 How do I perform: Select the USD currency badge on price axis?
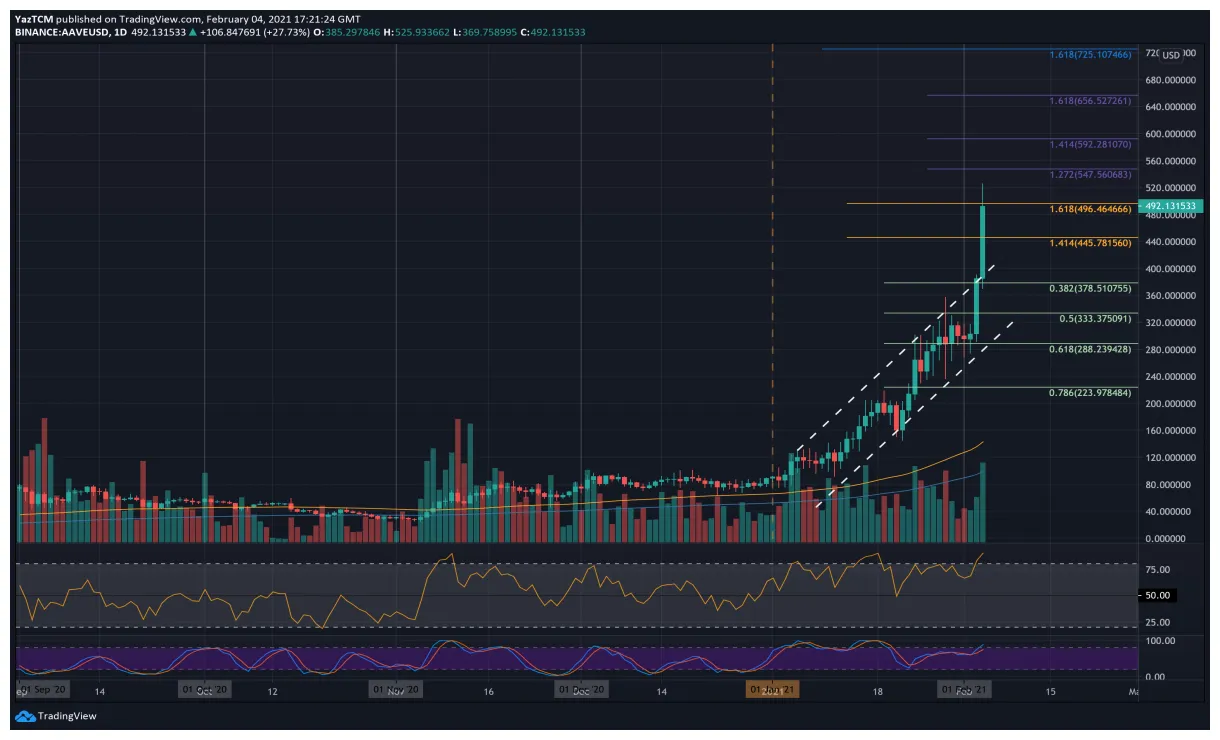click(1171, 55)
